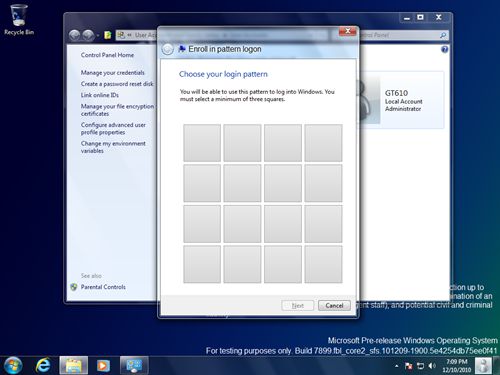This screenshot has height=375, width=500.
Task: Click the Control Panel forward arrow button
Action: [x=88, y=35]
